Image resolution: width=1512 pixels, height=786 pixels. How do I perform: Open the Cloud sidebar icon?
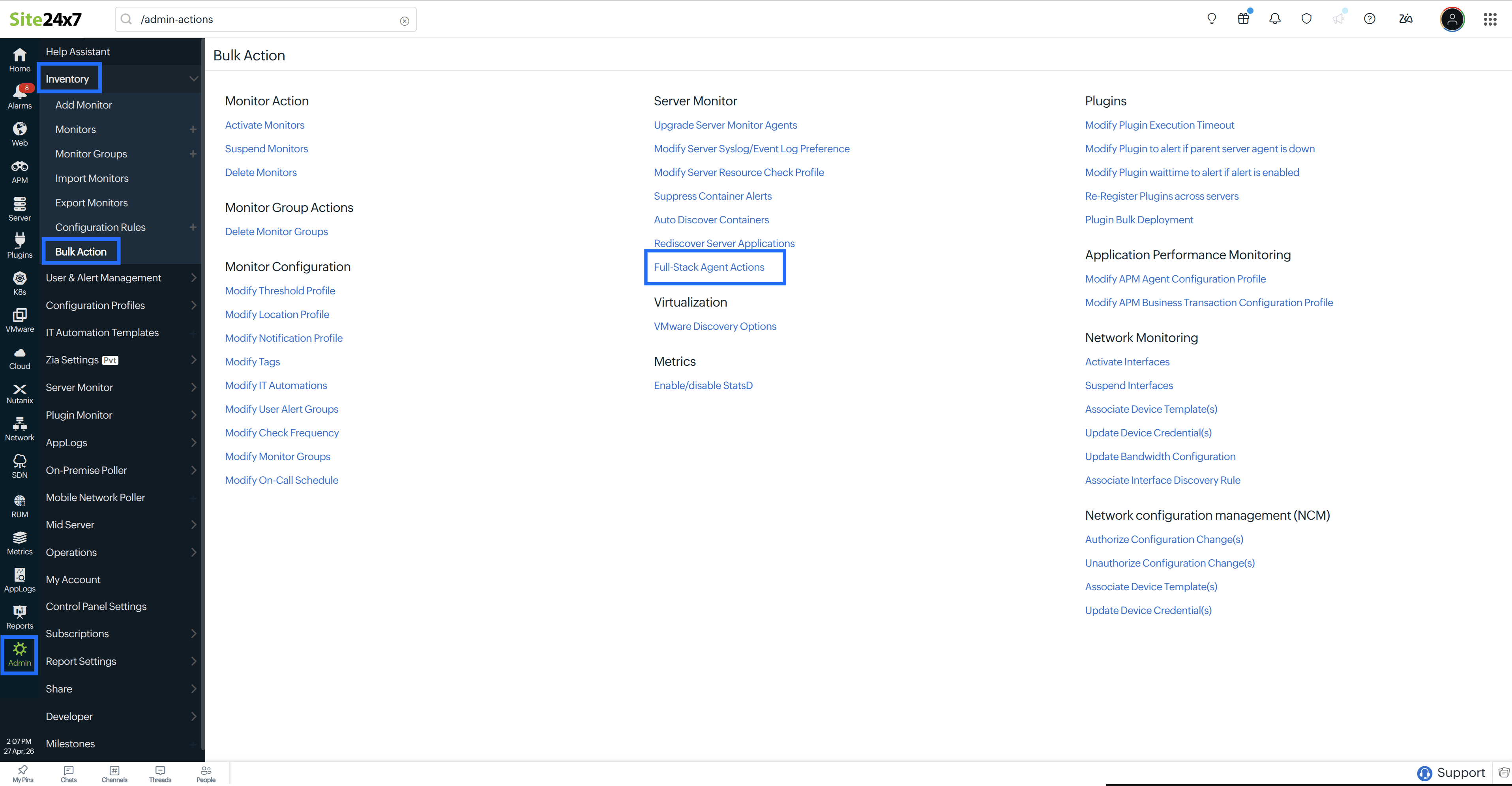click(x=19, y=358)
